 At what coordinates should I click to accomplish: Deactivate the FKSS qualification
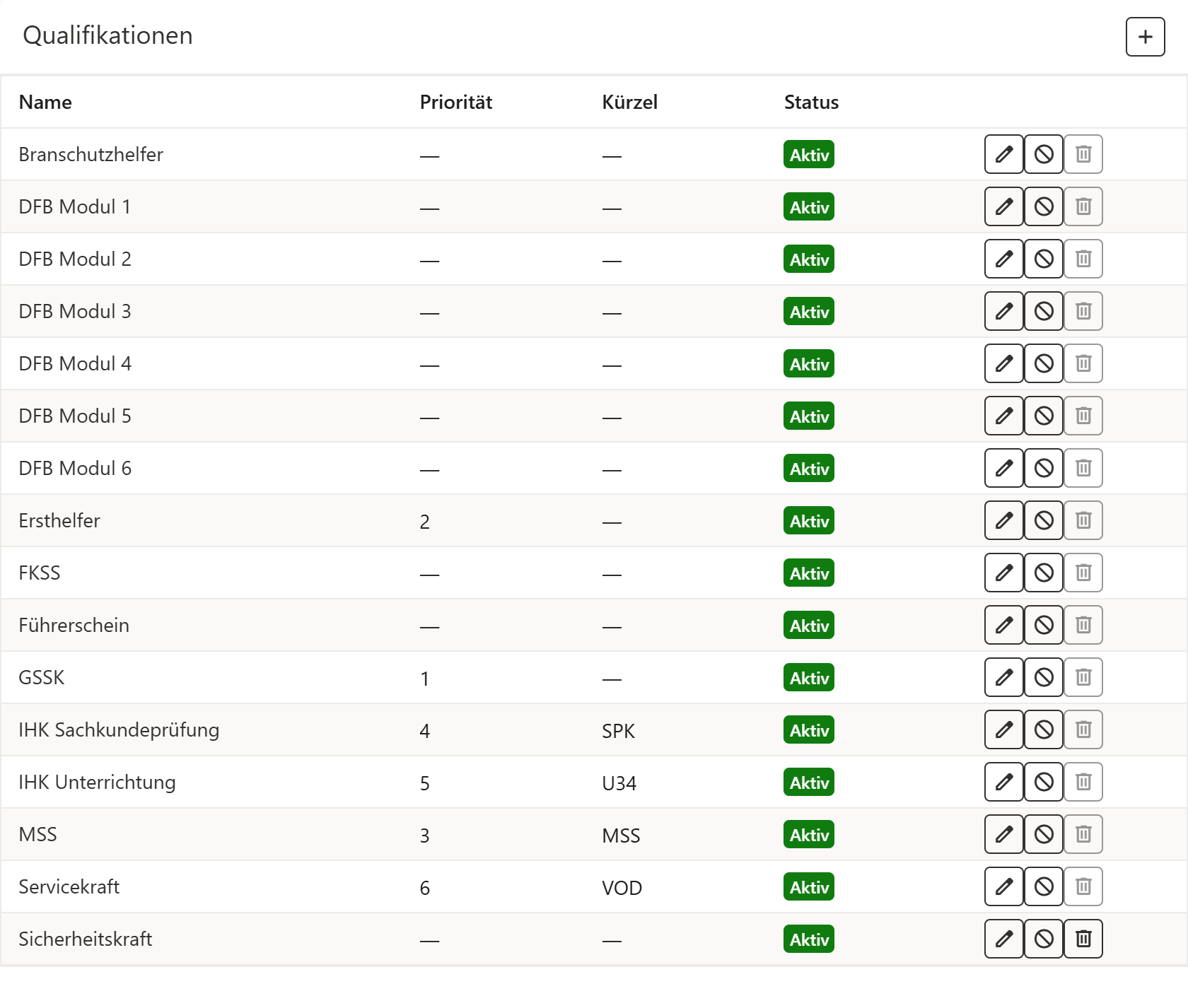pos(1043,573)
